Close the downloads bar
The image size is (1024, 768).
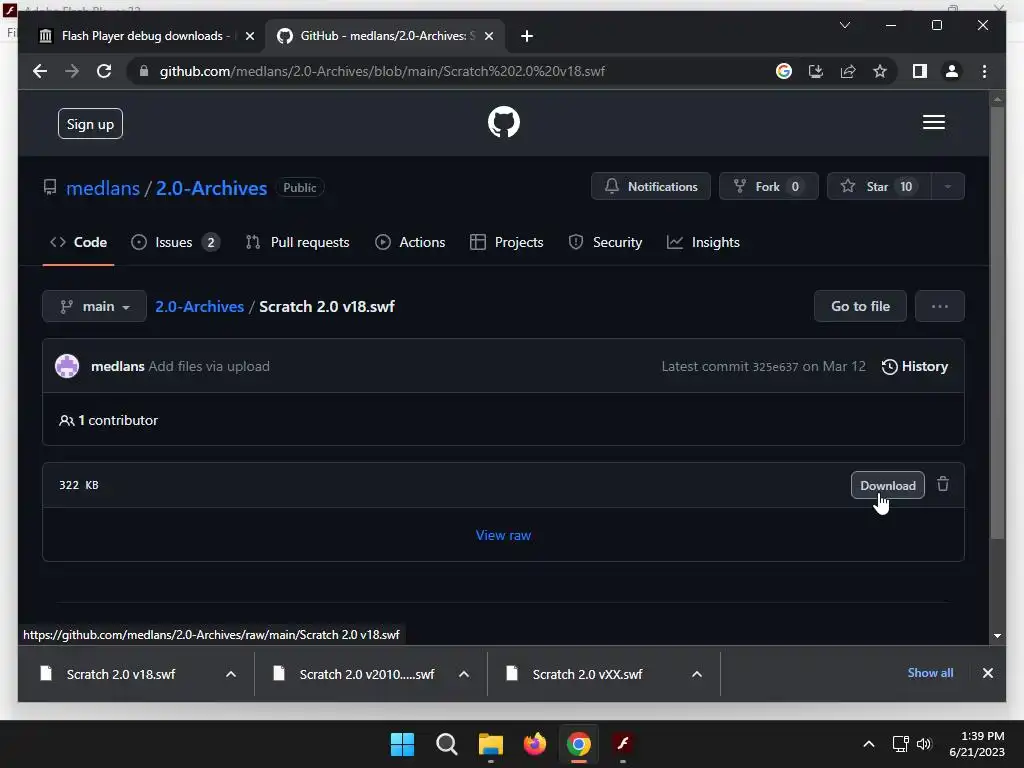(987, 673)
